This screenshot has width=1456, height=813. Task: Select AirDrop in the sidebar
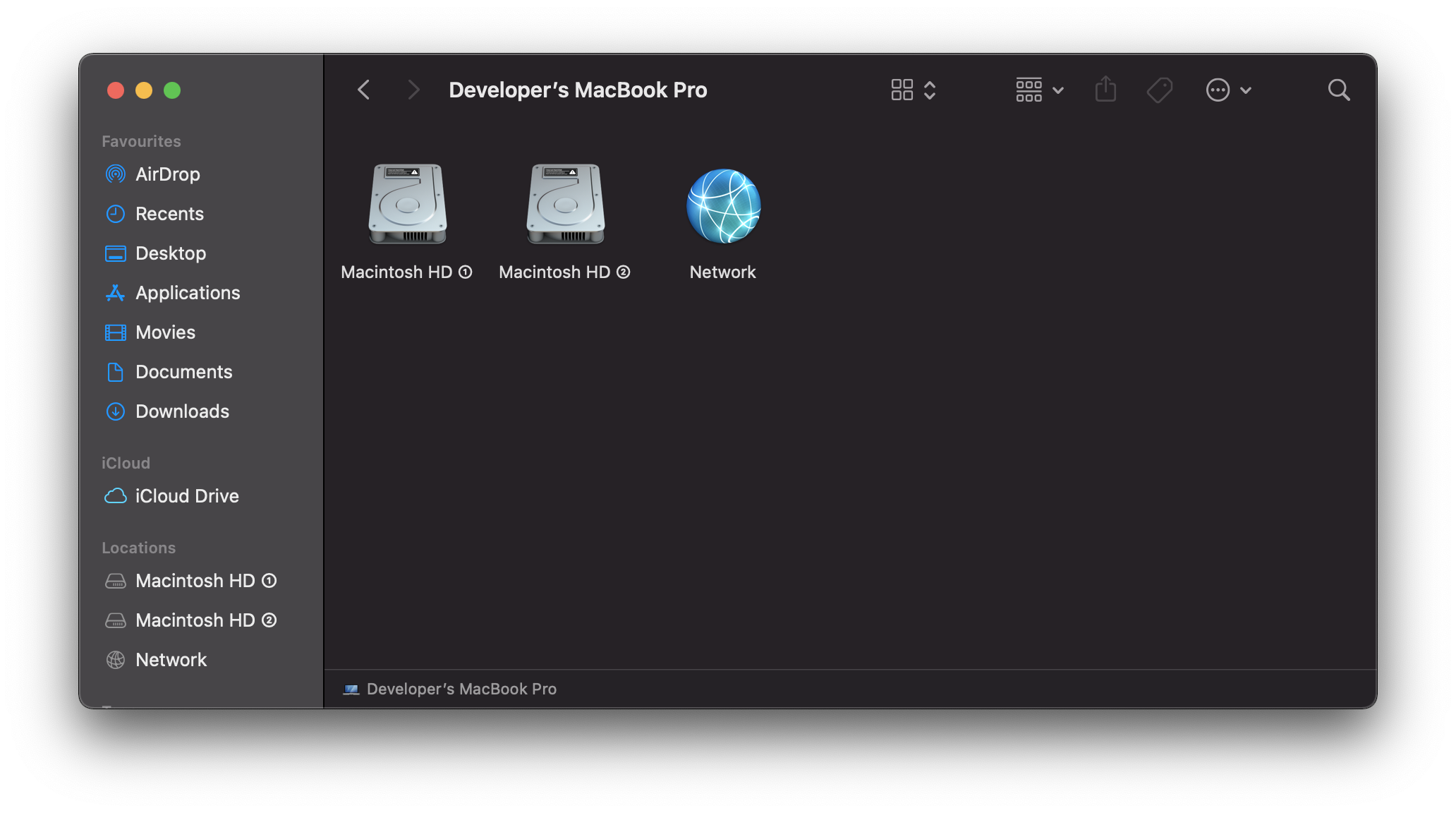[x=168, y=174]
